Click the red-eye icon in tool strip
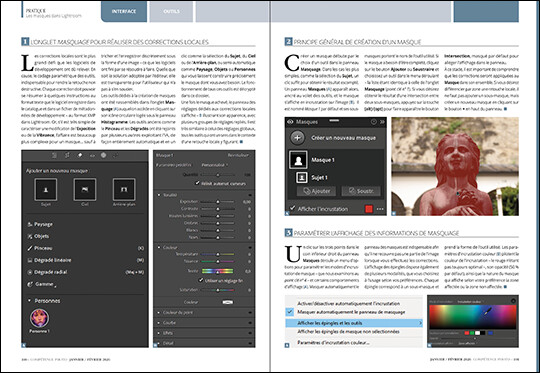 coord(92,155)
